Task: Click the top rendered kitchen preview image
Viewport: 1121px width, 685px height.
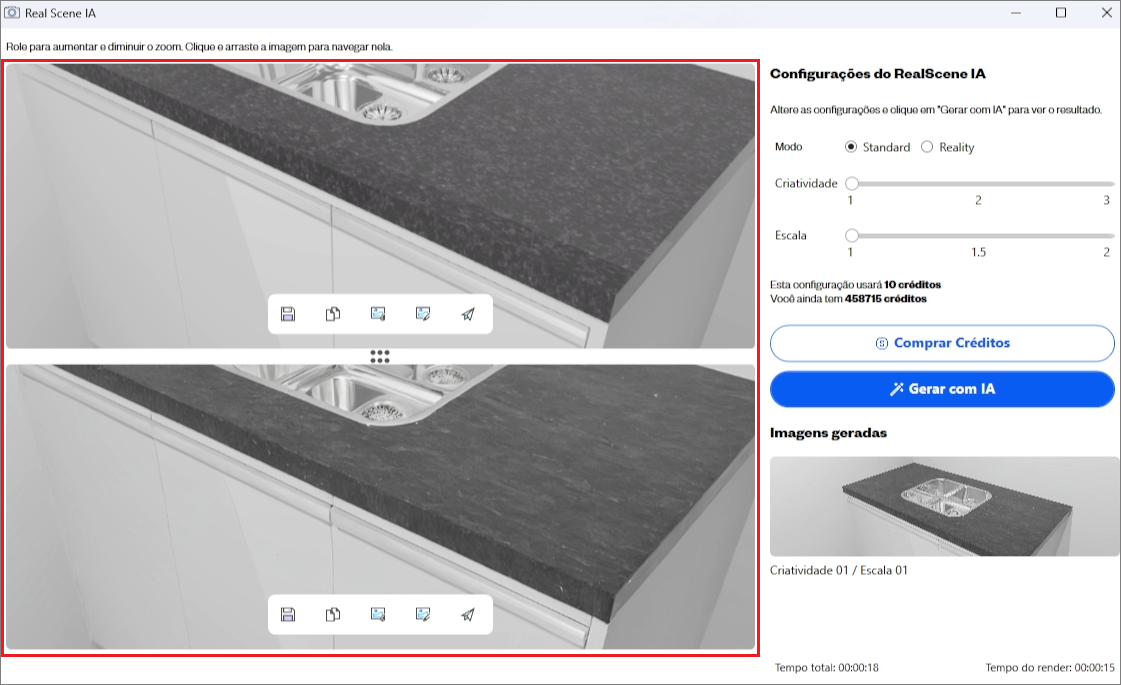Action: (x=380, y=206)
